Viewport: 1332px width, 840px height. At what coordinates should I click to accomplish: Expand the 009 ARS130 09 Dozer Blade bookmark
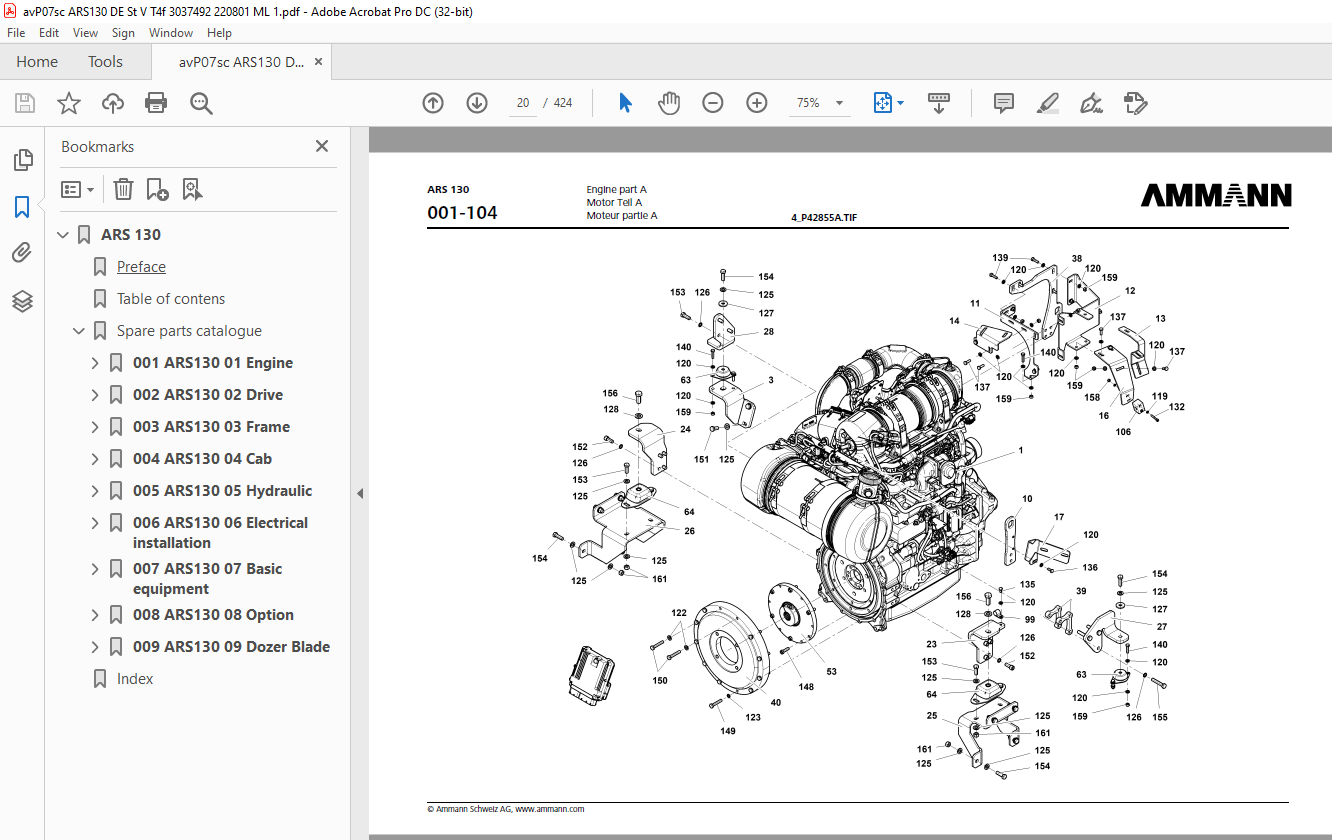coord(95,647)
